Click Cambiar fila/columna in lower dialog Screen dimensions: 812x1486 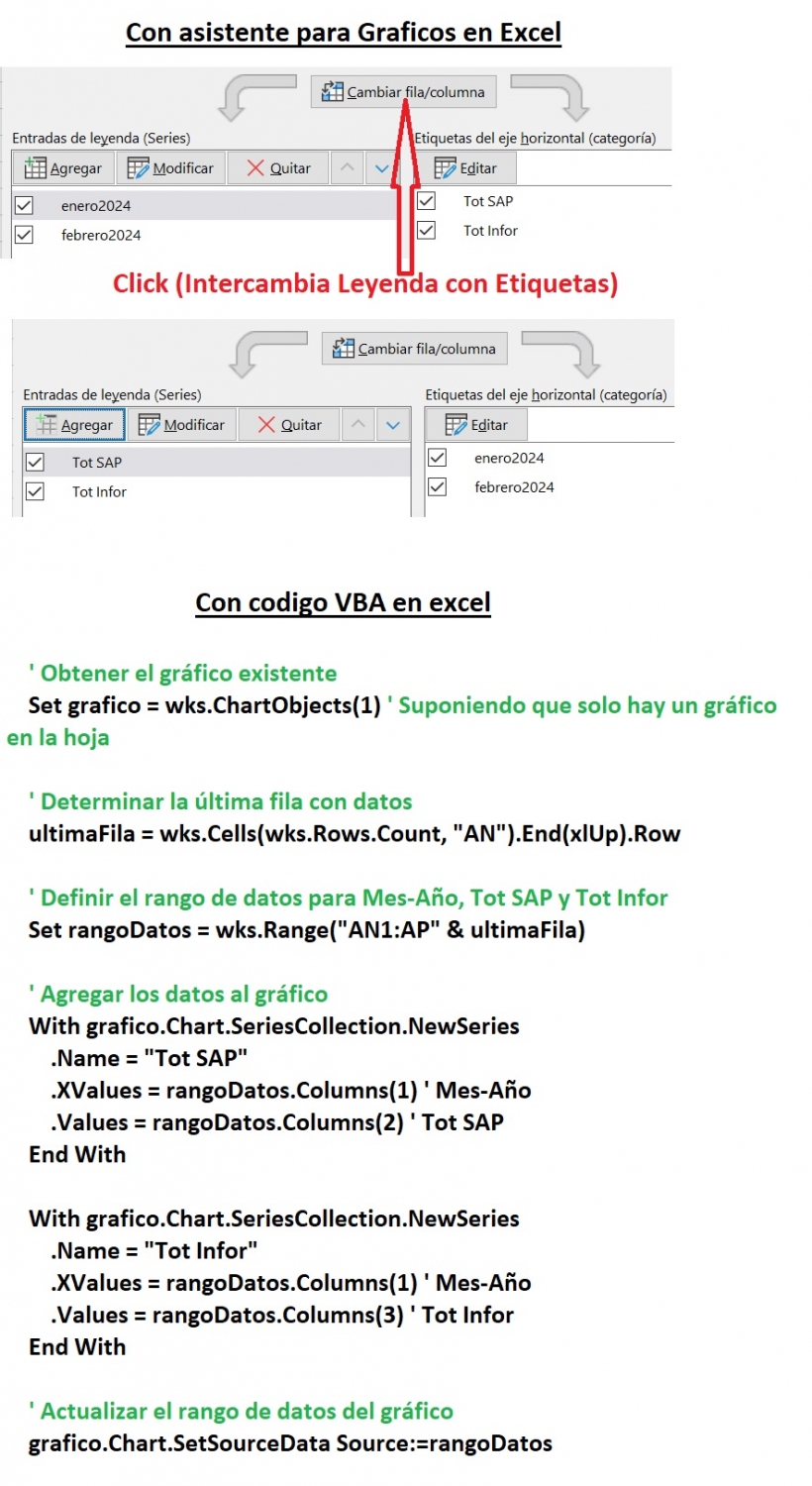point(415,349)
